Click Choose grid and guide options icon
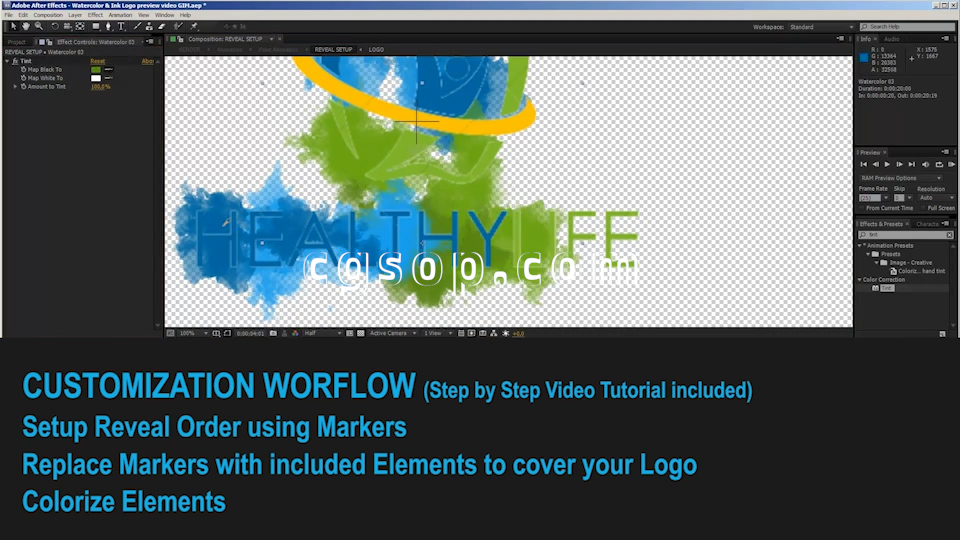Image resolution: width=960 pixels, height=540 pixels. pos(216,333)
